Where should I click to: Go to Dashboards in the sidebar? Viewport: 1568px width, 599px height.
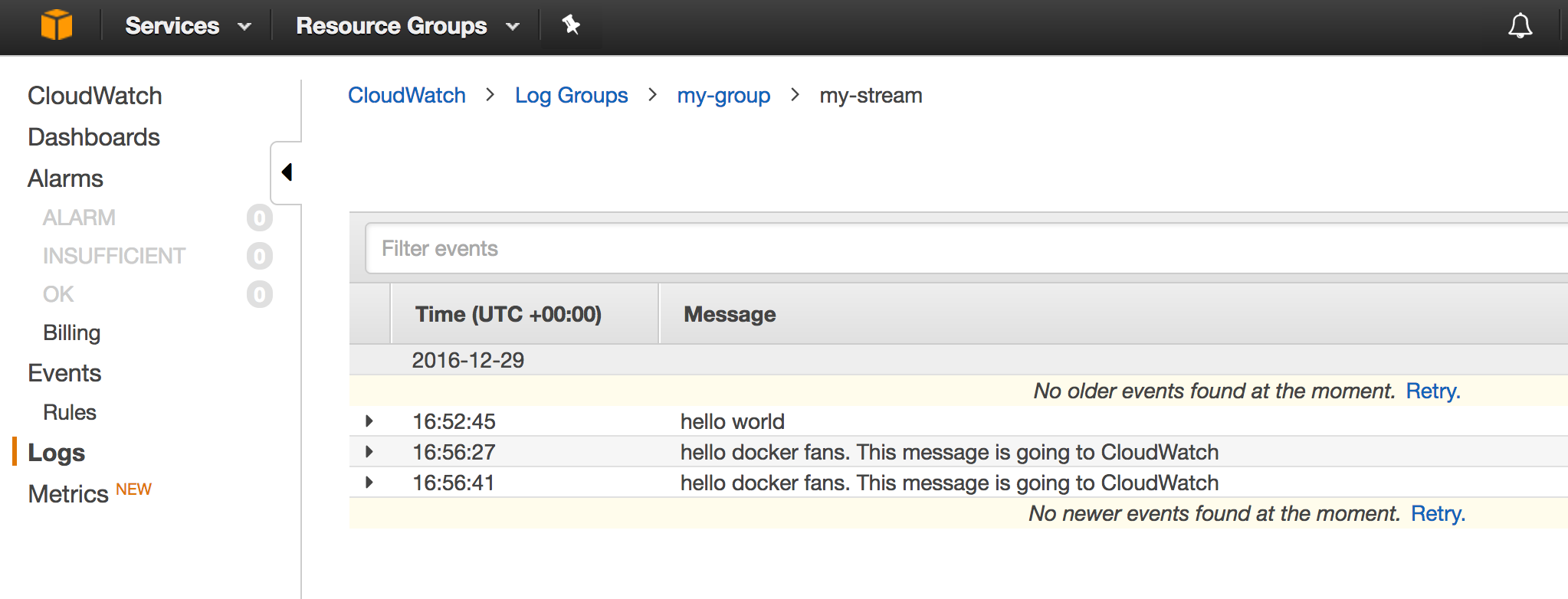(x=93, y=137)
